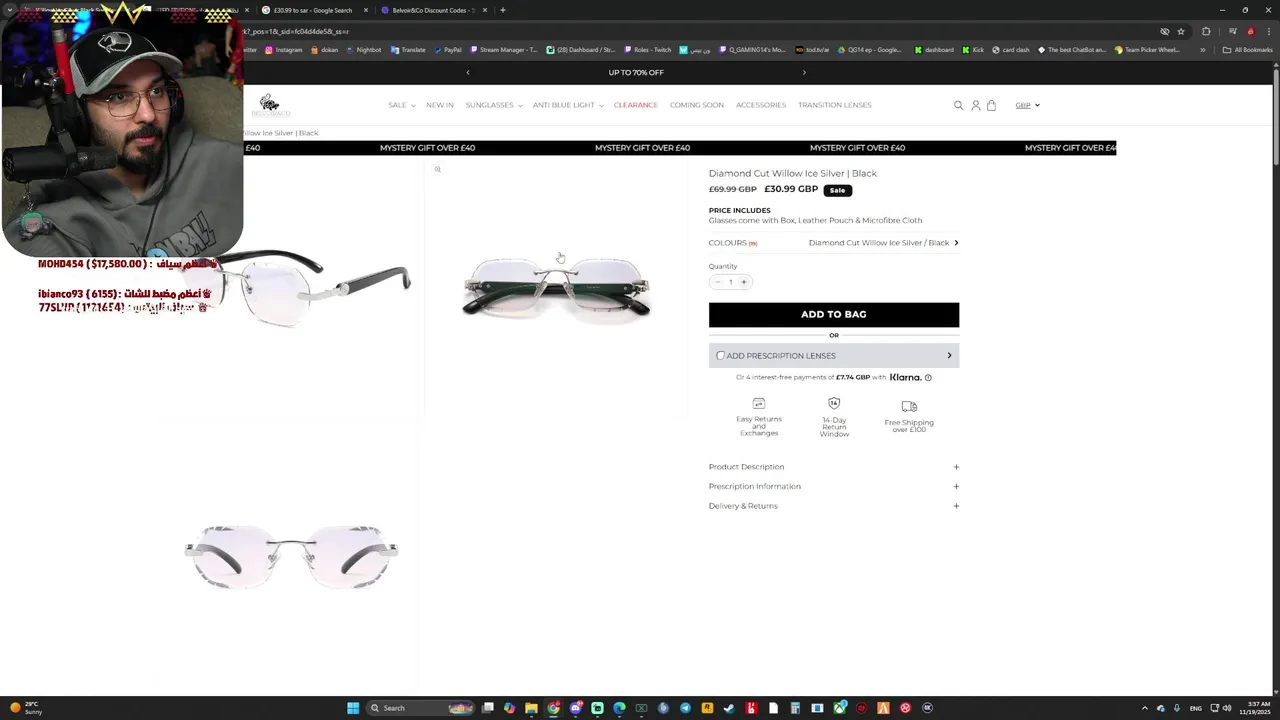The height and width of the screenshot is (720, 1280).
Task: Open the browser extensions puzzle icon
Action: (x=1206, y=31)
